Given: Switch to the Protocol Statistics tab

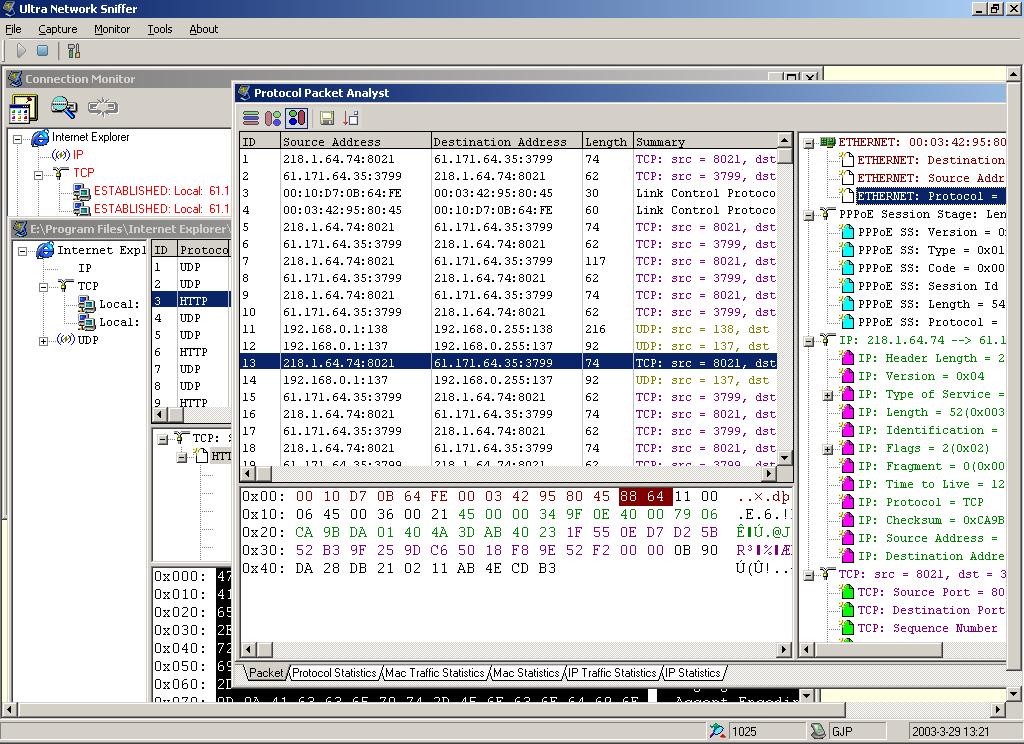Looking at the screenshot, I should pyautogui.click(x=334, y=673).
